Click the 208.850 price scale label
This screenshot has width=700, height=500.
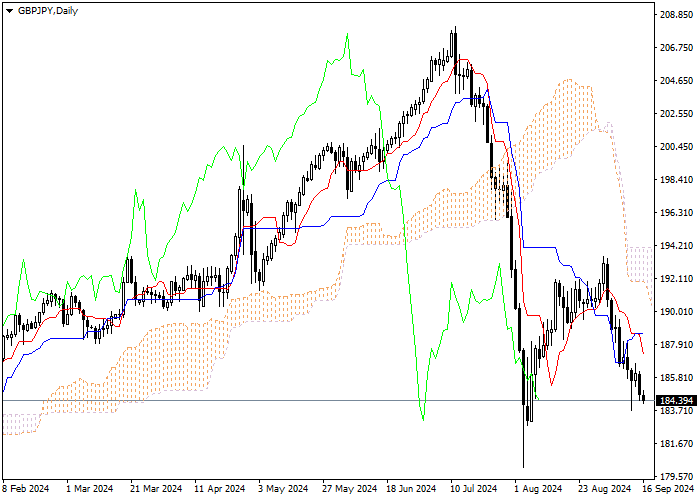pyautogui.click(x=676, y=15)
